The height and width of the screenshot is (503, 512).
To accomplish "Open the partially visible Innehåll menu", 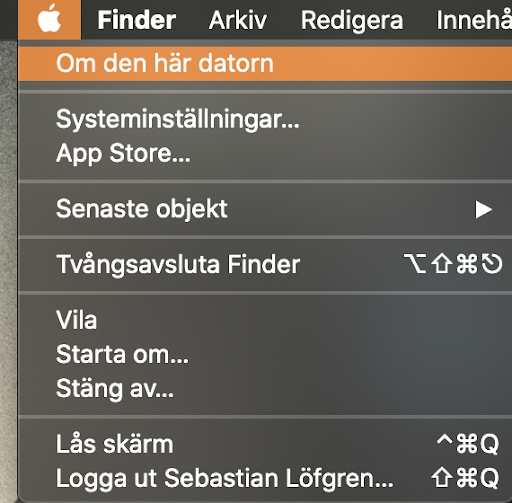I will click(474, 20).
